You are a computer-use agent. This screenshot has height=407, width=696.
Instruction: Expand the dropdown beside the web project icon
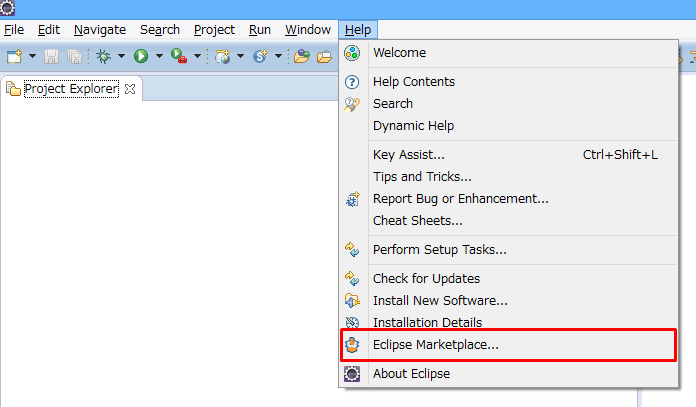point(240,56)
